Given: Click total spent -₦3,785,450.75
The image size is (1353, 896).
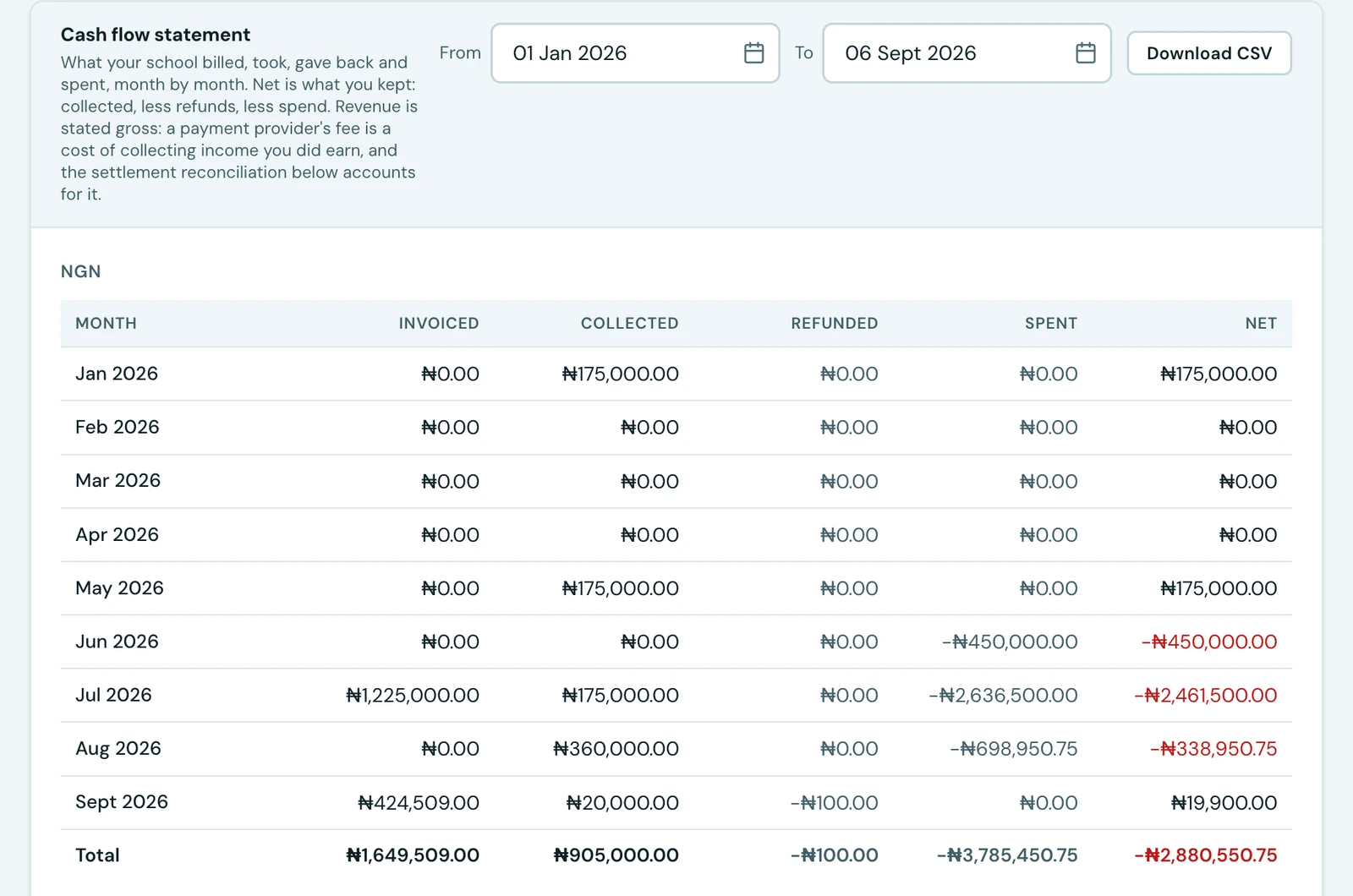Looking at the screenshot, I should click(1007, 855).
